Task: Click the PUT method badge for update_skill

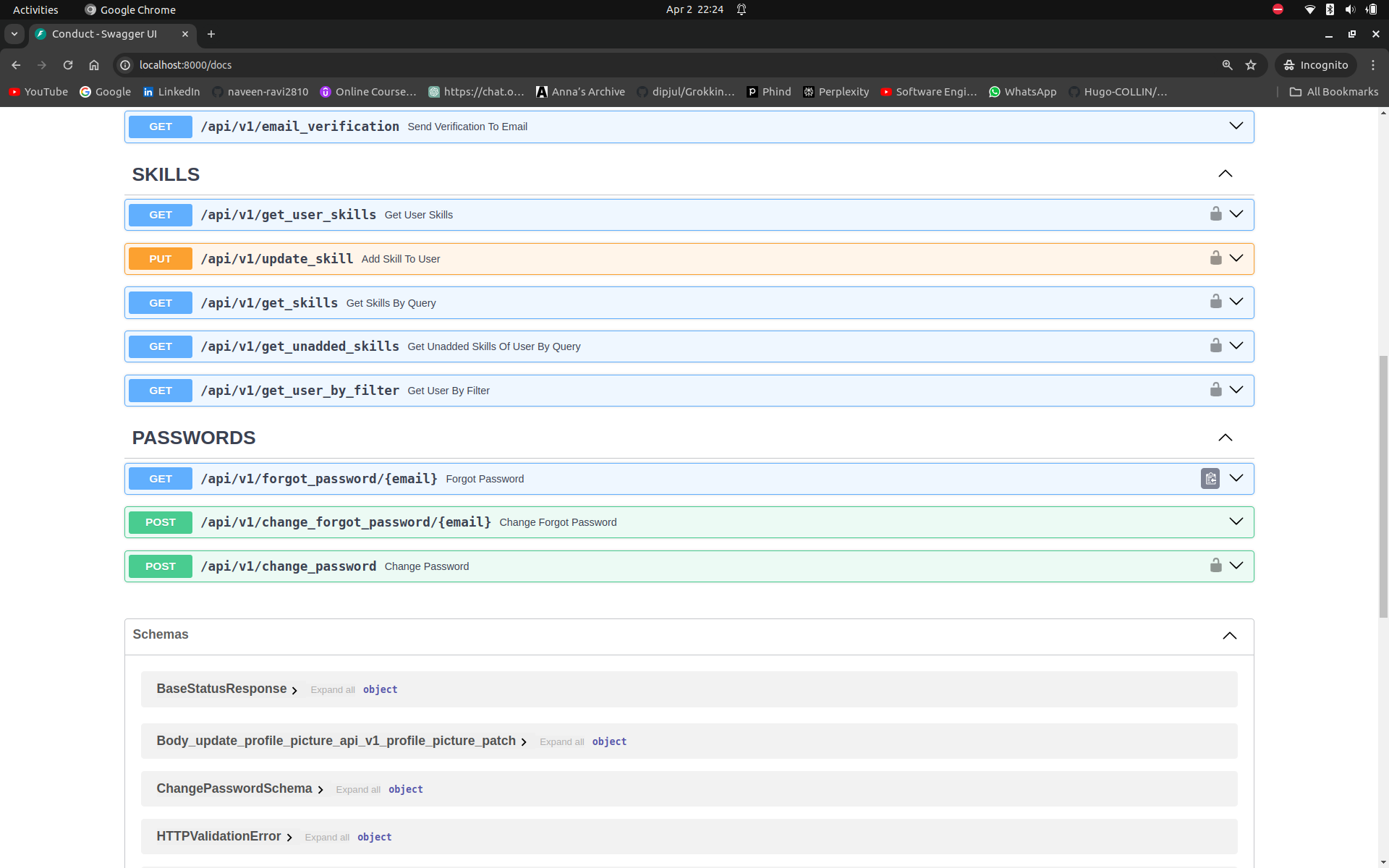Action: tap(161, 259)
